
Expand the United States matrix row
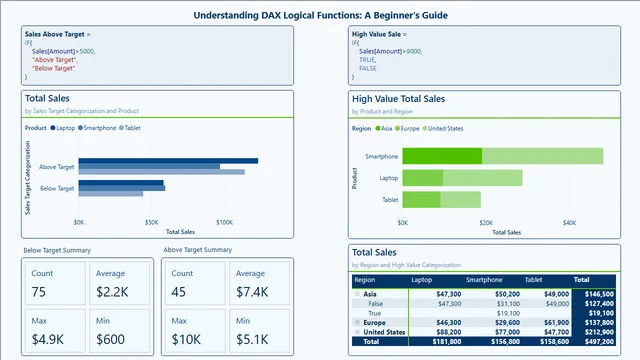click(357, 332)
